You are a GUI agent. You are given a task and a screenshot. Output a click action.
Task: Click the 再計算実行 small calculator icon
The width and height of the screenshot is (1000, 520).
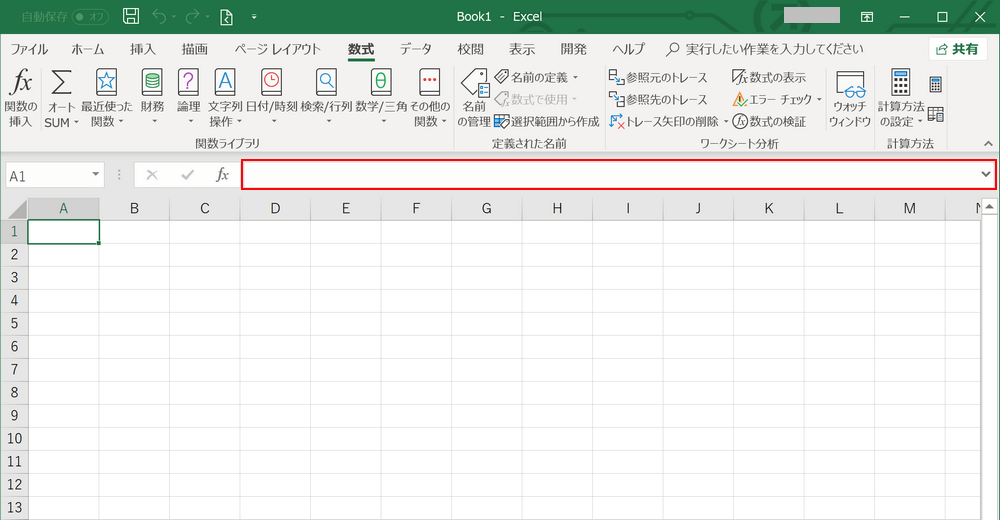pyautogui.click(x=936, y=84)
